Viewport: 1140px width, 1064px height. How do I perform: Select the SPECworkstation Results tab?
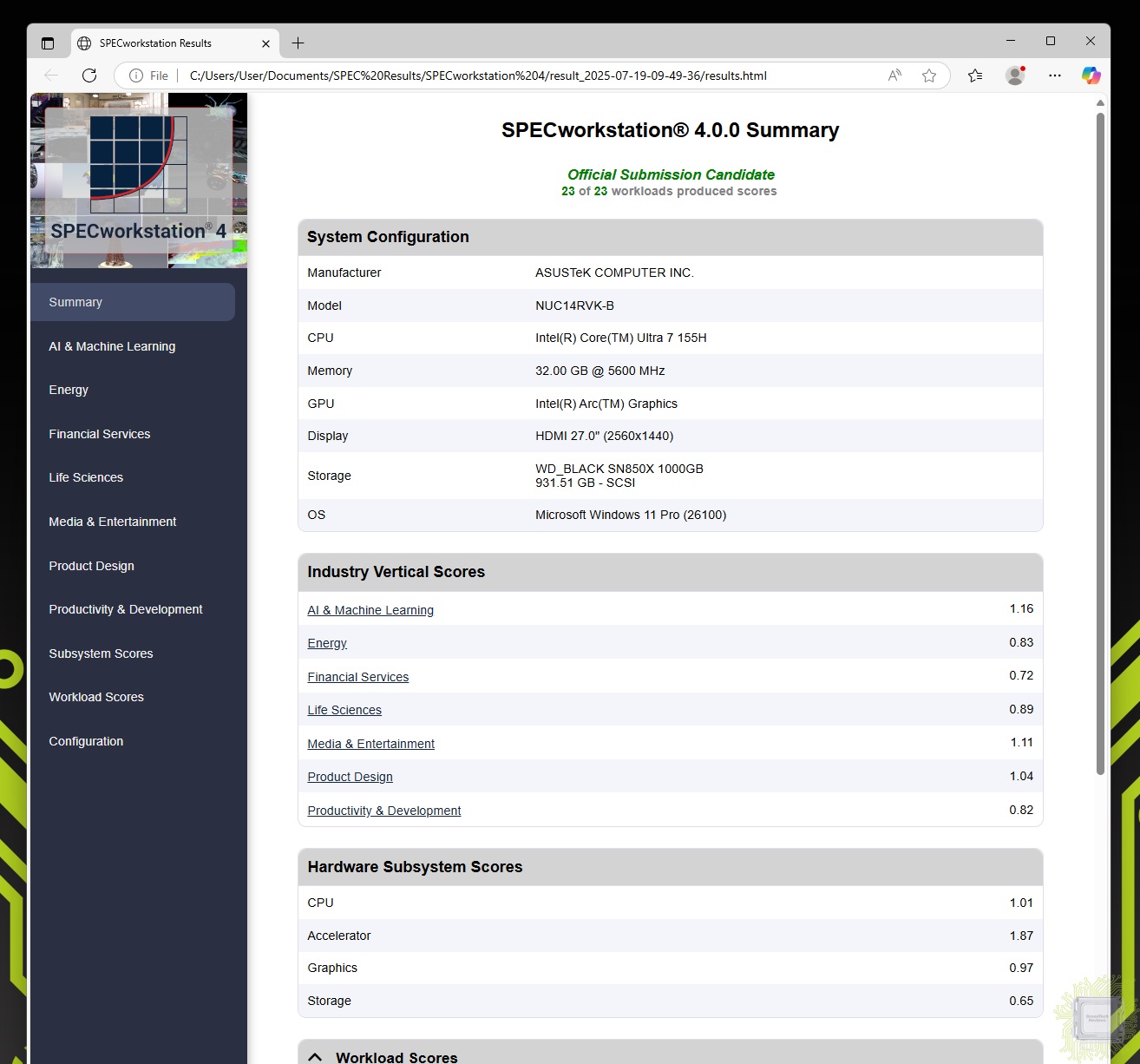(174, 43)
